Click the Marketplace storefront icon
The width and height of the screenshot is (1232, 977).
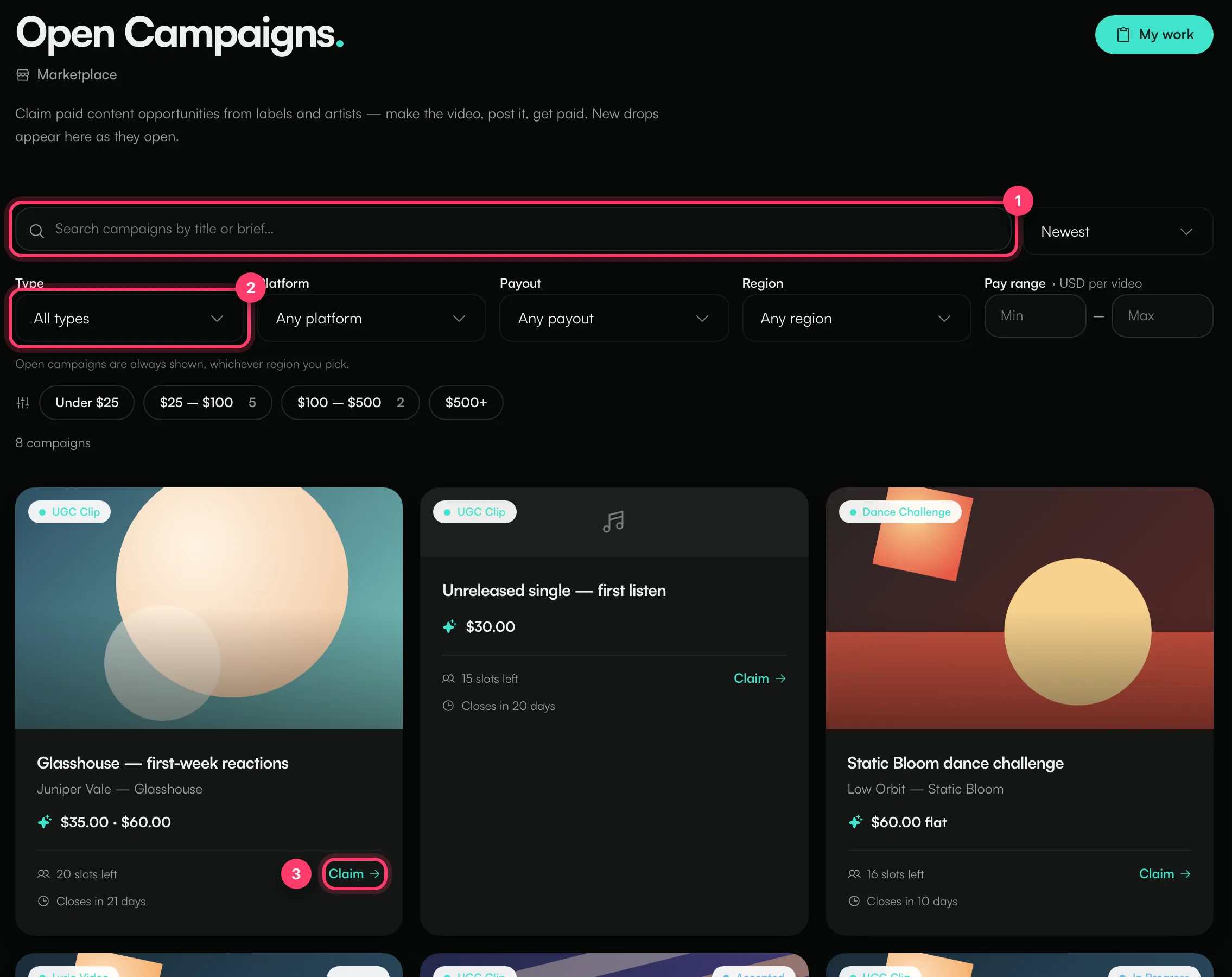pos(23,75)
